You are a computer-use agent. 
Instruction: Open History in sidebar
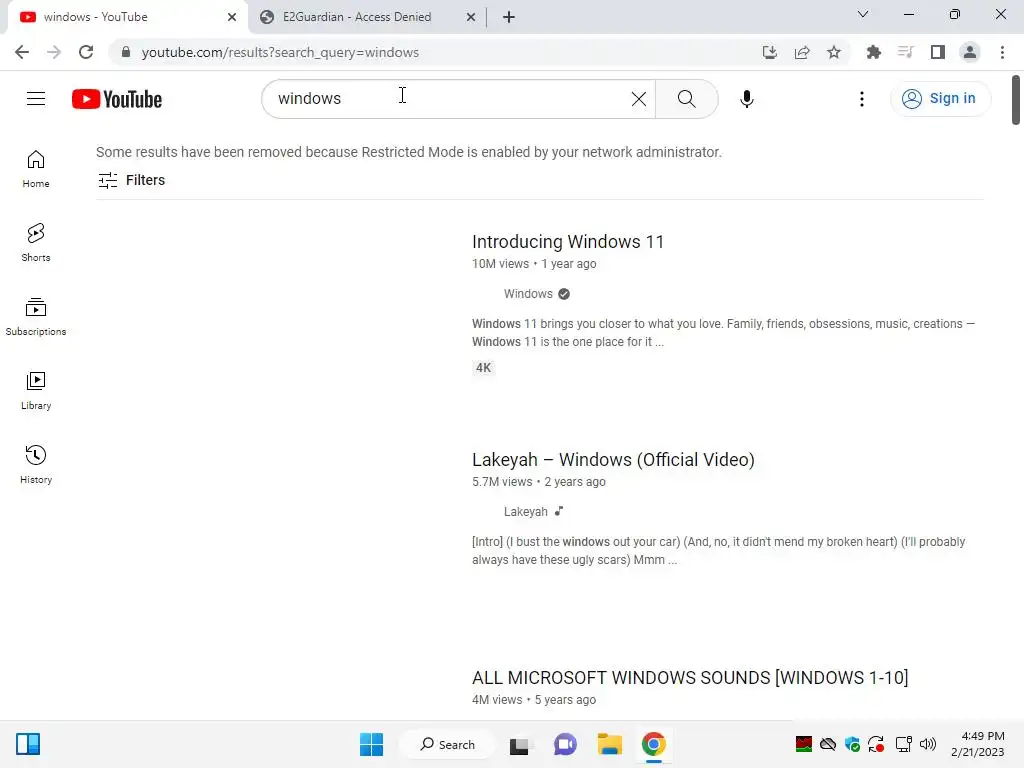[36, 464]
